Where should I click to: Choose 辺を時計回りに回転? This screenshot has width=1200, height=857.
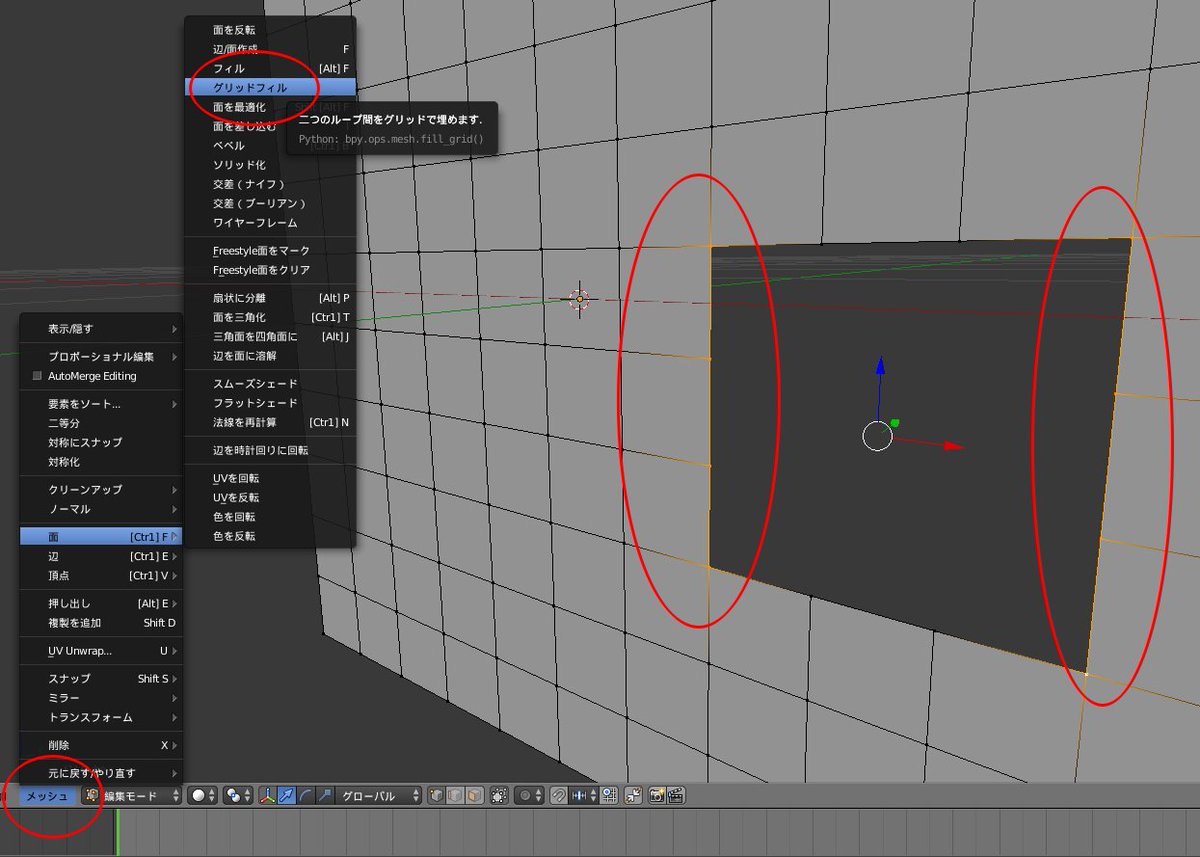pos(270,450)
